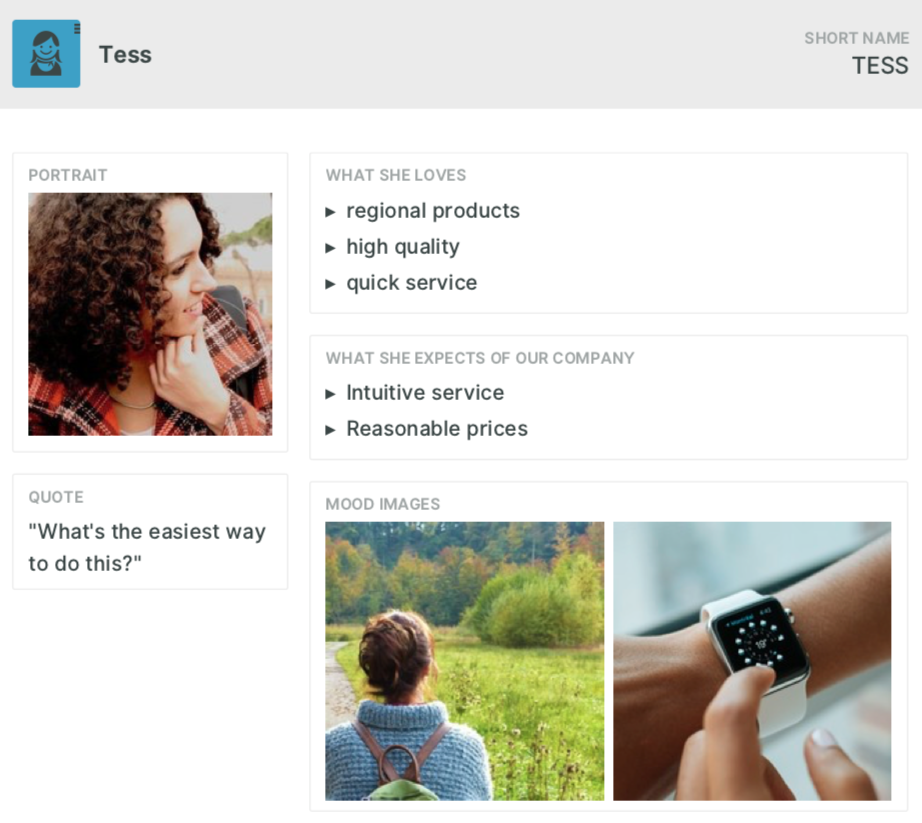
Task: Open the curly-haired woman portrait photo
Action: pyautogui.click(x=150, y=314)
